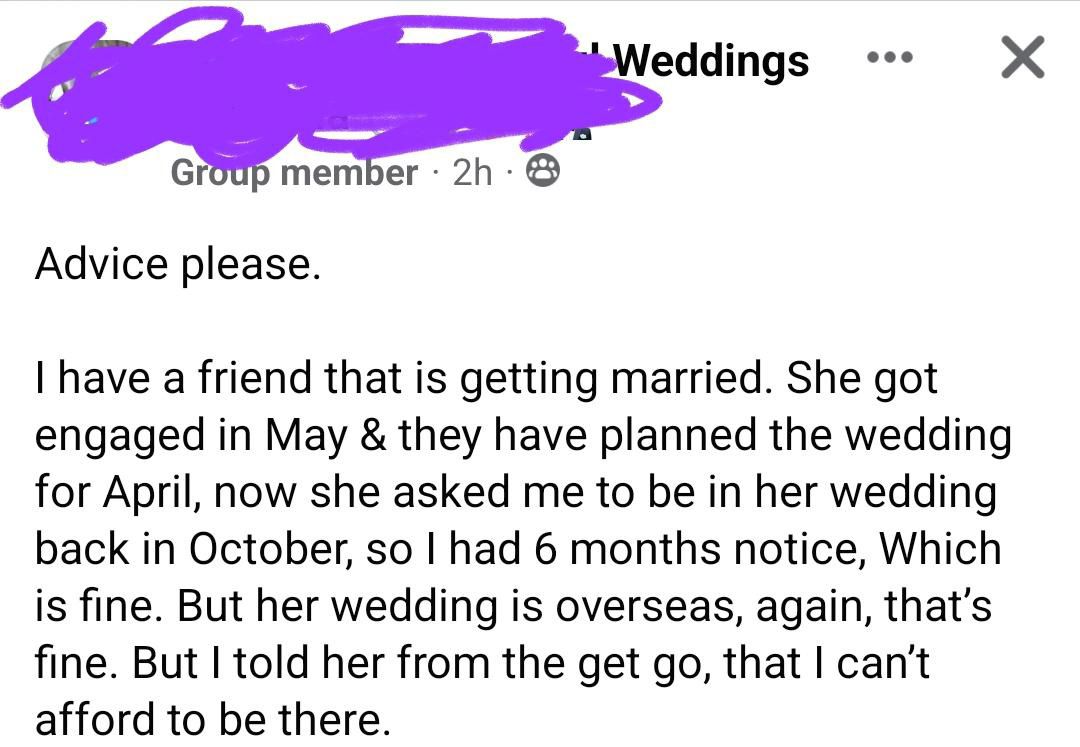The height and width of the screenshot is (747, 1080).
Task: Click the 'Advice please.' opening line
Action: [x=178, y=264]
